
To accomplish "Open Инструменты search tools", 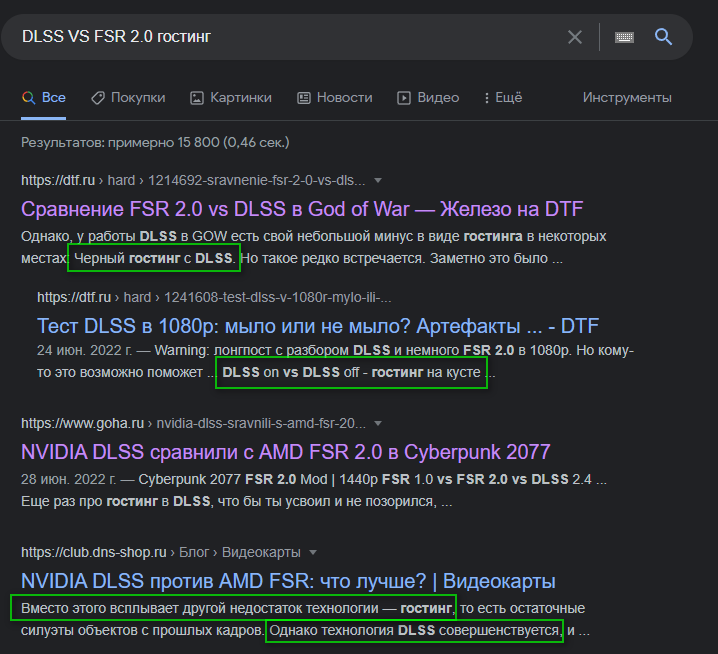I will click(x=627, y=98).
